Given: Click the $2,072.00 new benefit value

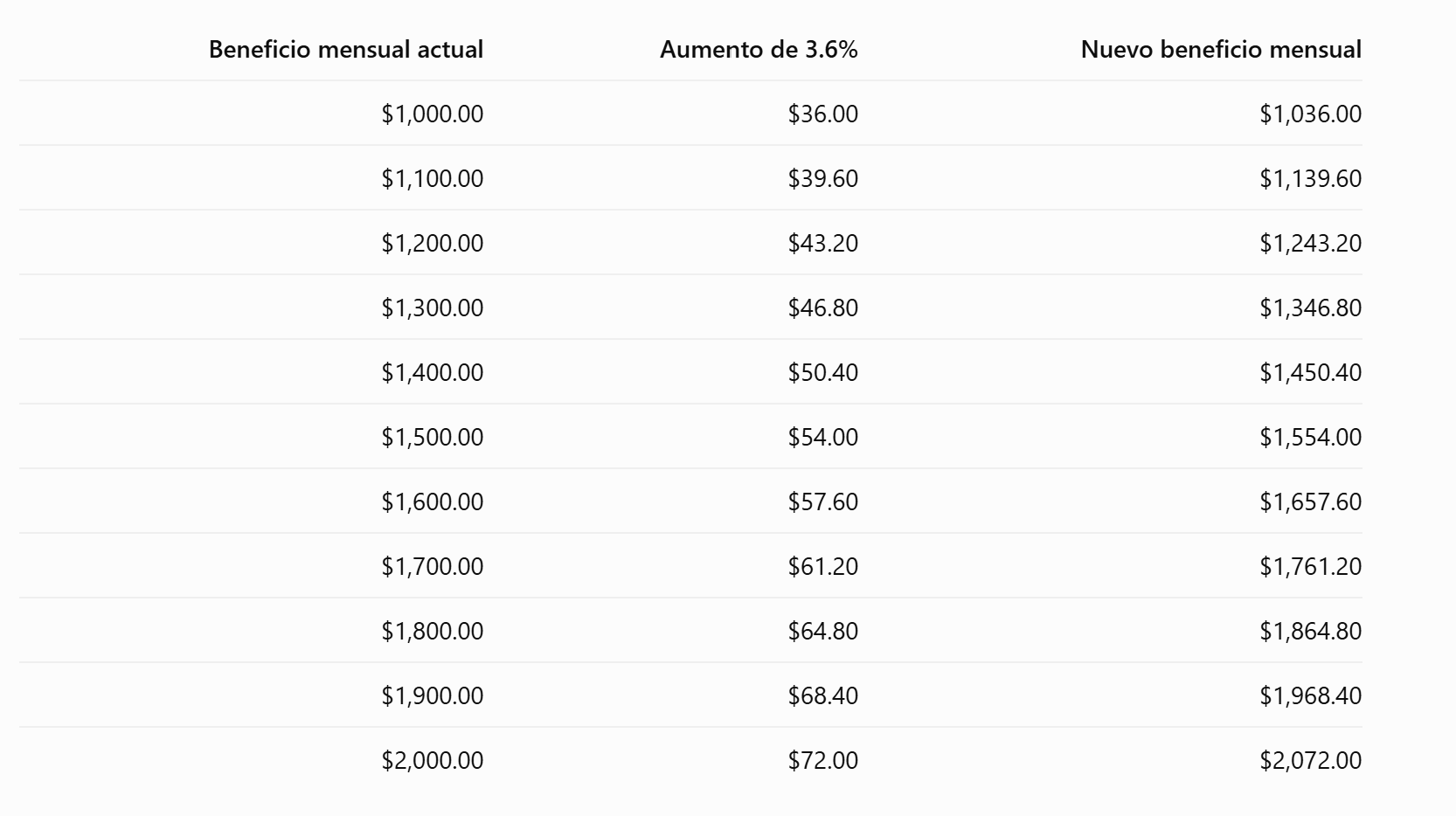Looking at the screenshot, I should (1311, 760).
